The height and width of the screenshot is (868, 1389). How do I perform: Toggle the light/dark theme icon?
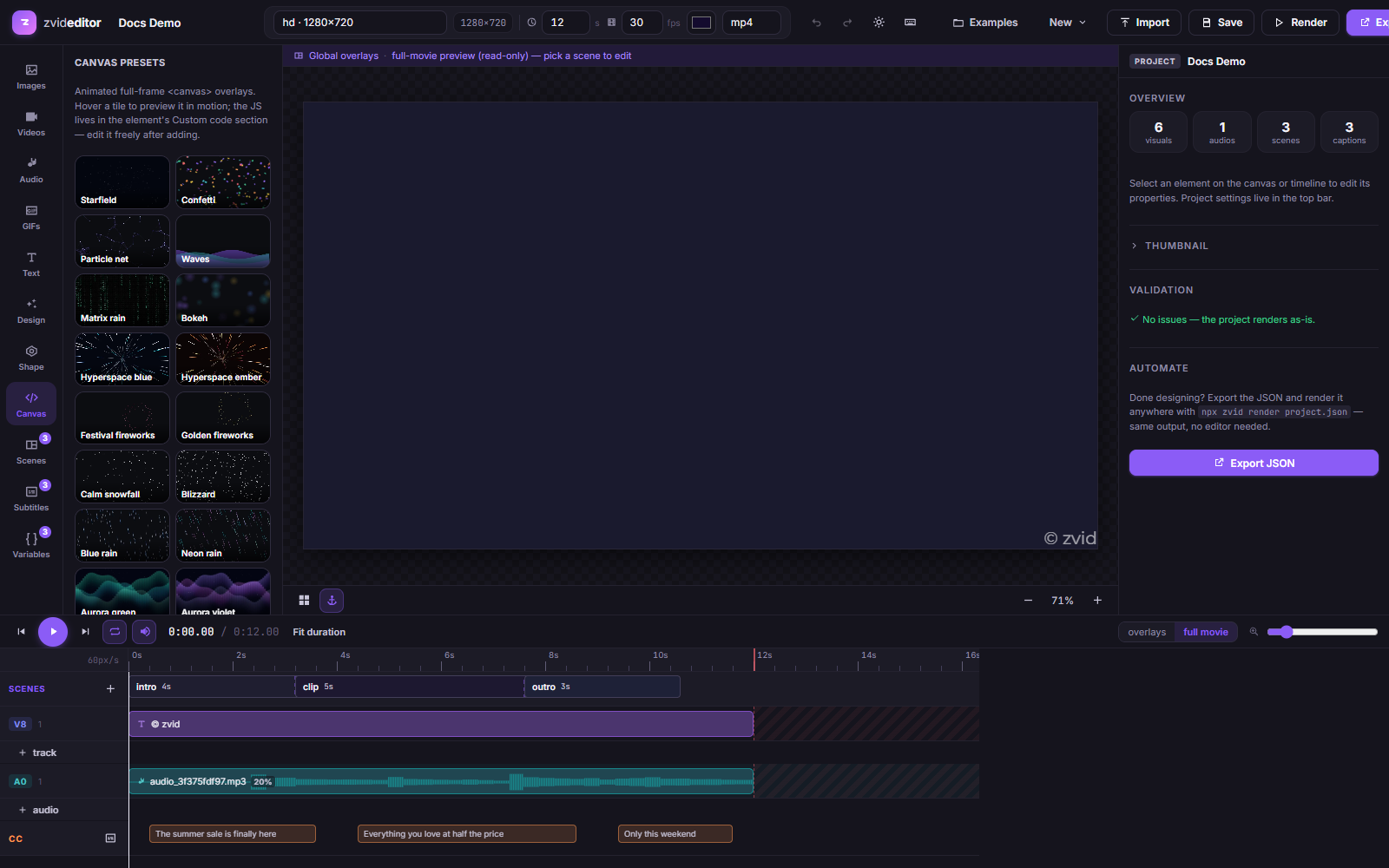point(879,23)
